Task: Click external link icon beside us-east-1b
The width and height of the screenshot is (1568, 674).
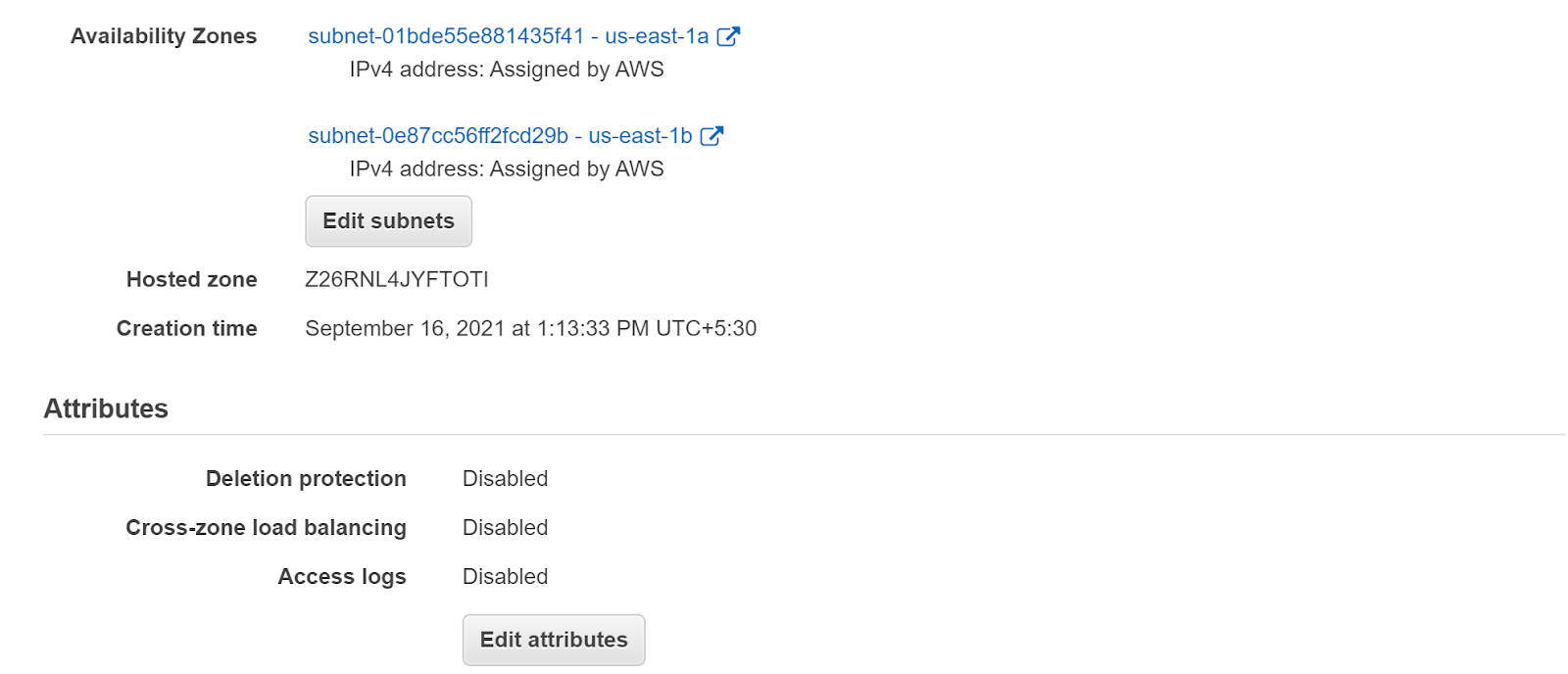Action: pyautogui.click(x=711, y=136)
